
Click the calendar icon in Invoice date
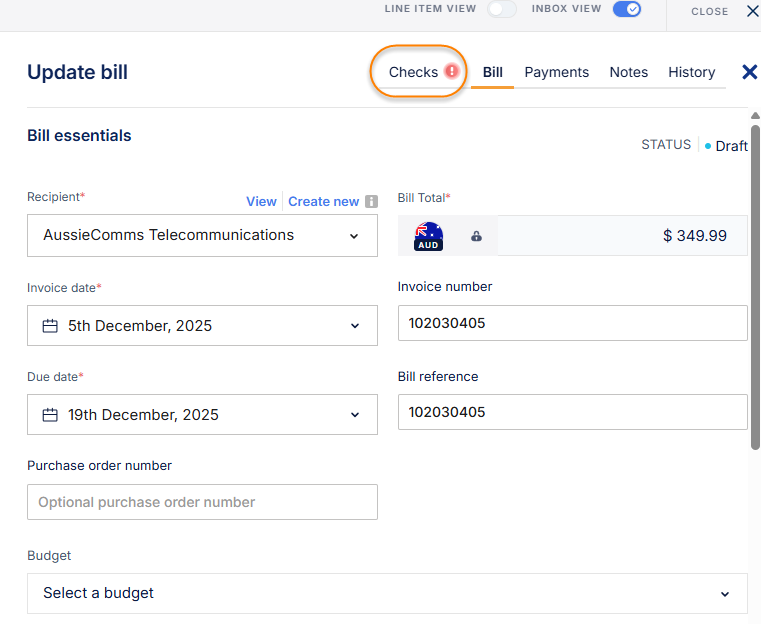pos(50,326)
